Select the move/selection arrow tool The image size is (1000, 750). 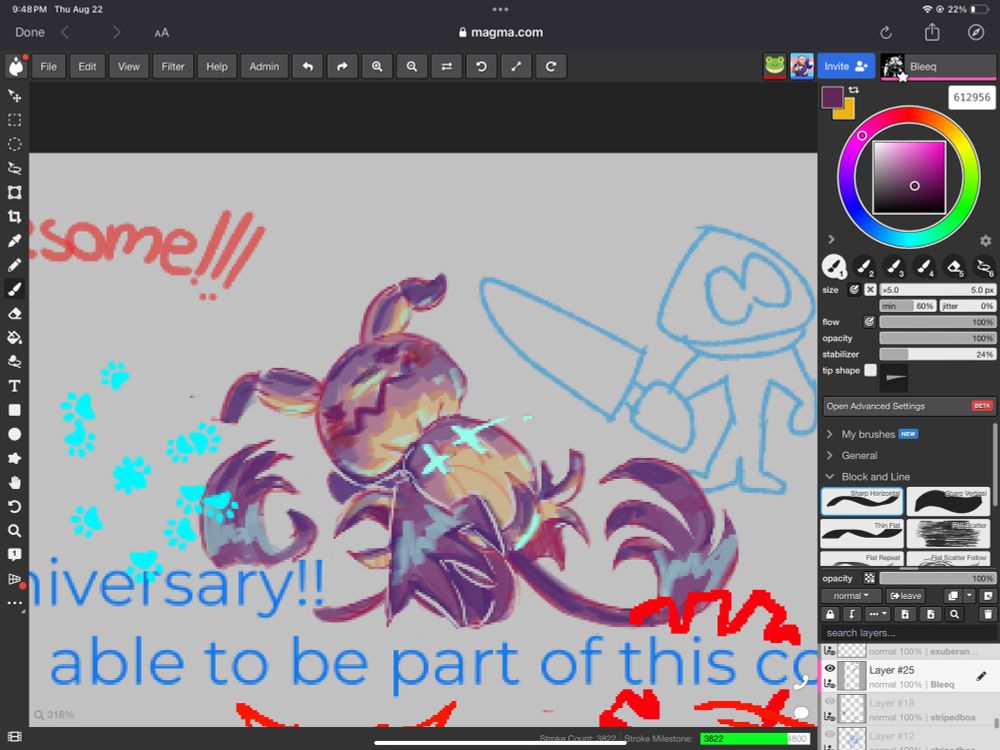pos(14,96)
